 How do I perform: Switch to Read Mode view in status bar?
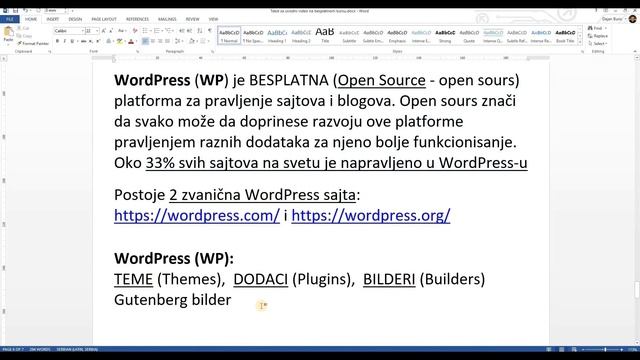(x=549, y=350)
